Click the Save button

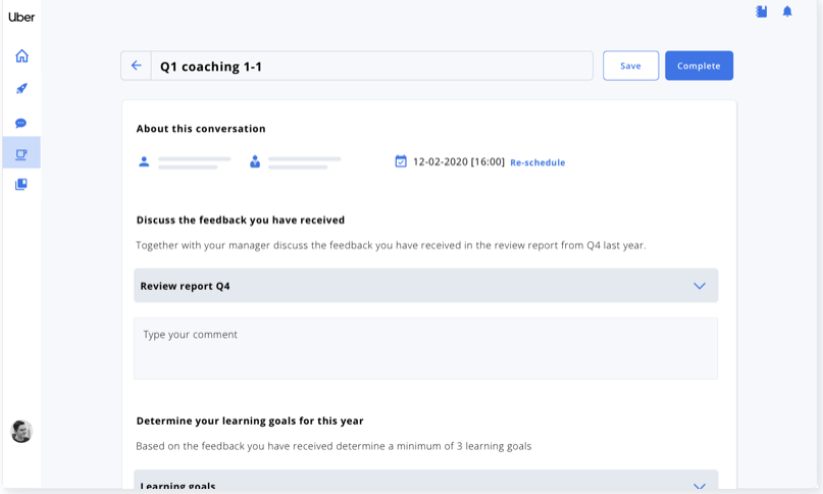tap(630, 66)
